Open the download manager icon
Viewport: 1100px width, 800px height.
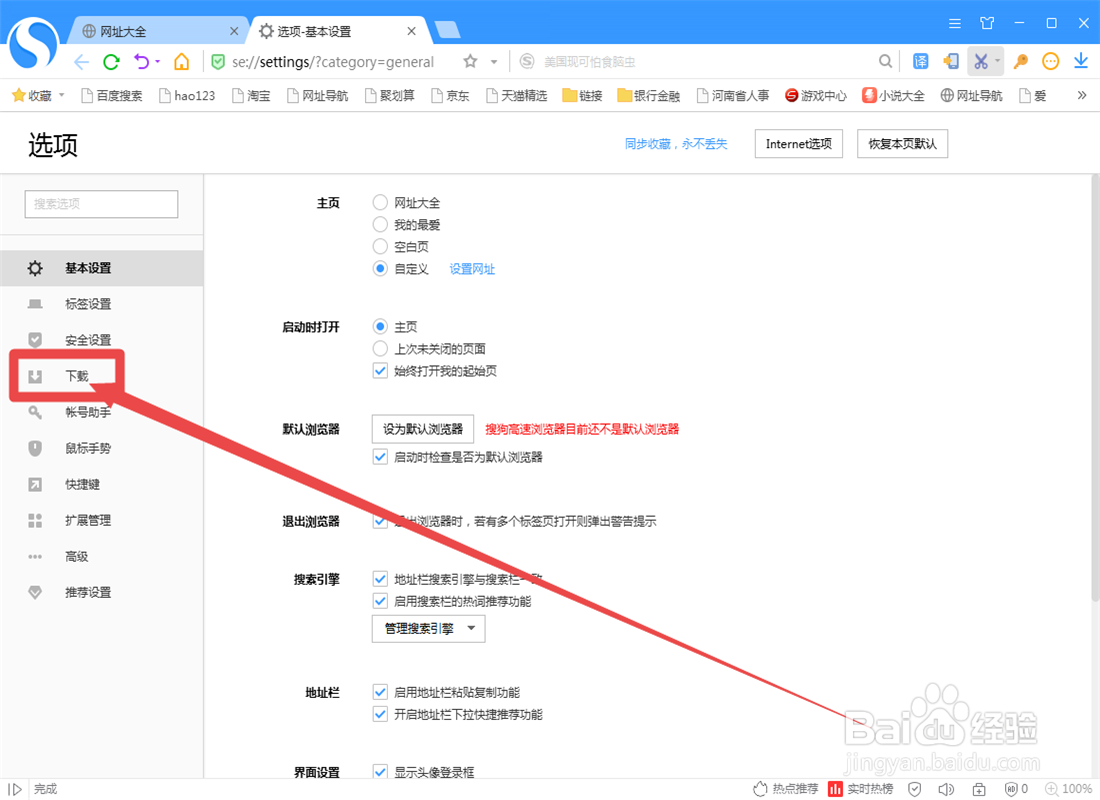click(1080, 61)
